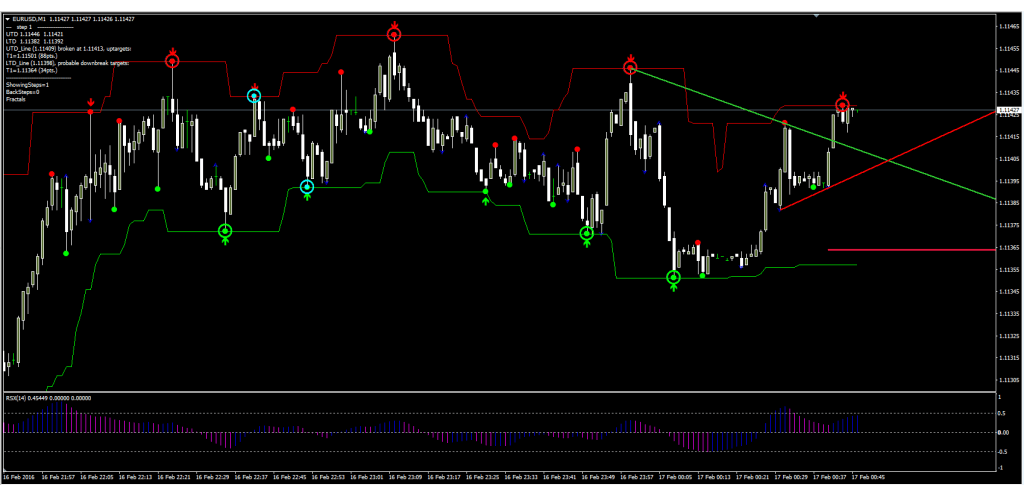The image size is (1024, 487).
Task: Click the 'step 1' header text
Action: tap(26, 27)
